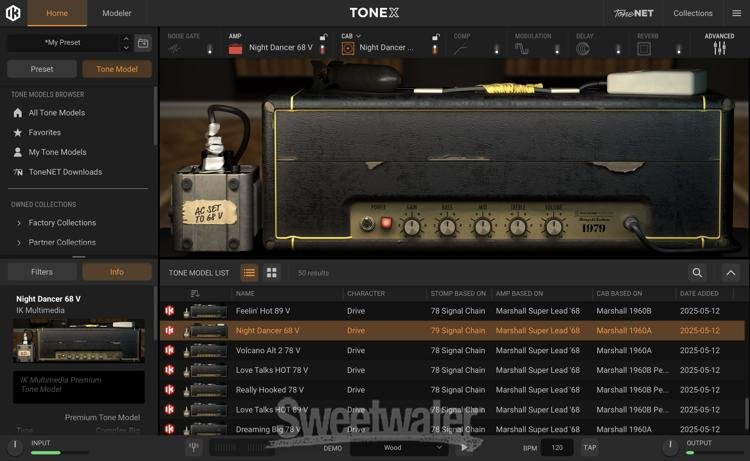750x461 pixels.
Task: Sort list by Character column
Action: (366, 293)
